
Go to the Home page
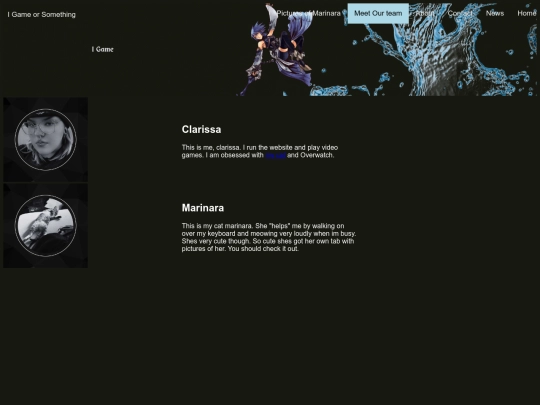(x=527, y=13)
